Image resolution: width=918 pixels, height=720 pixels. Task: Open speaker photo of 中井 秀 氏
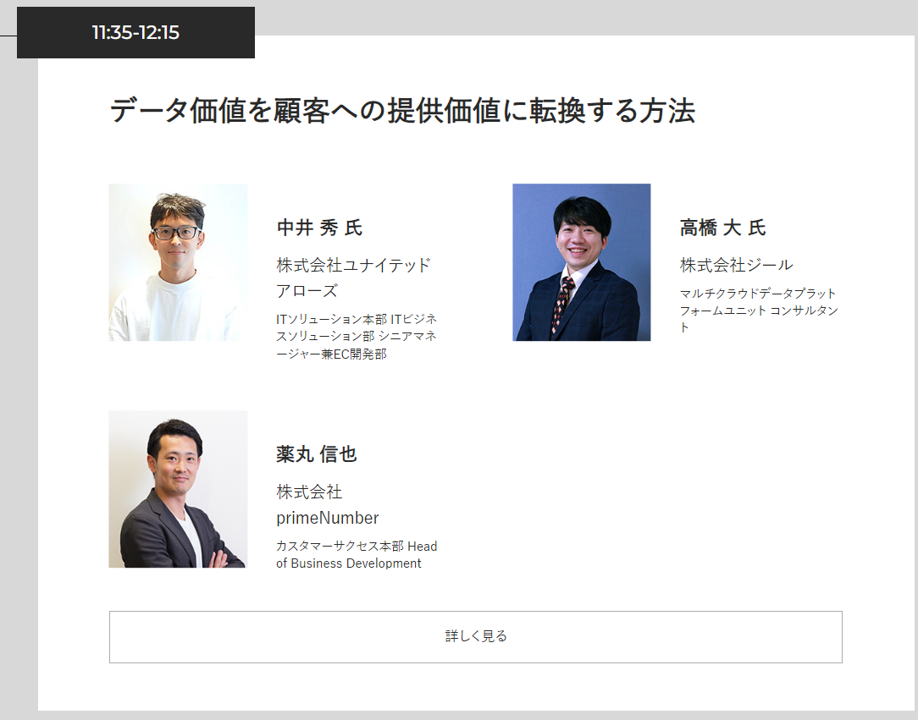tap(178, 262)
